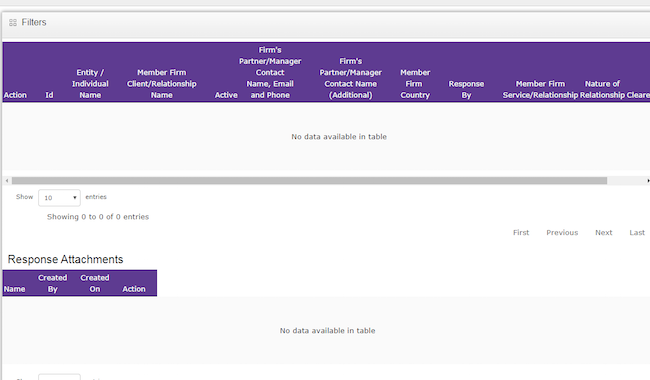
Task: Sort by Nature of Relationship column
Action: (602, 89)
